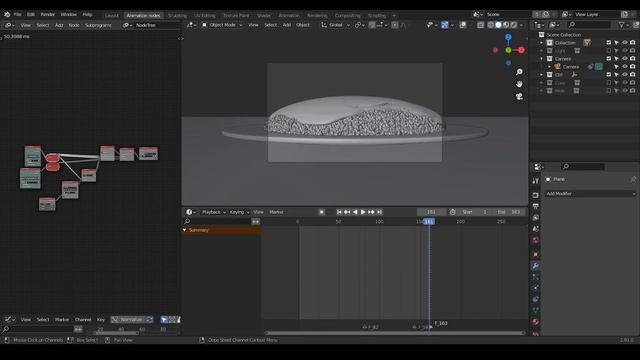Select rendered viewport shading
This screenshot has width=640, height=360.
tap(513, 25)
